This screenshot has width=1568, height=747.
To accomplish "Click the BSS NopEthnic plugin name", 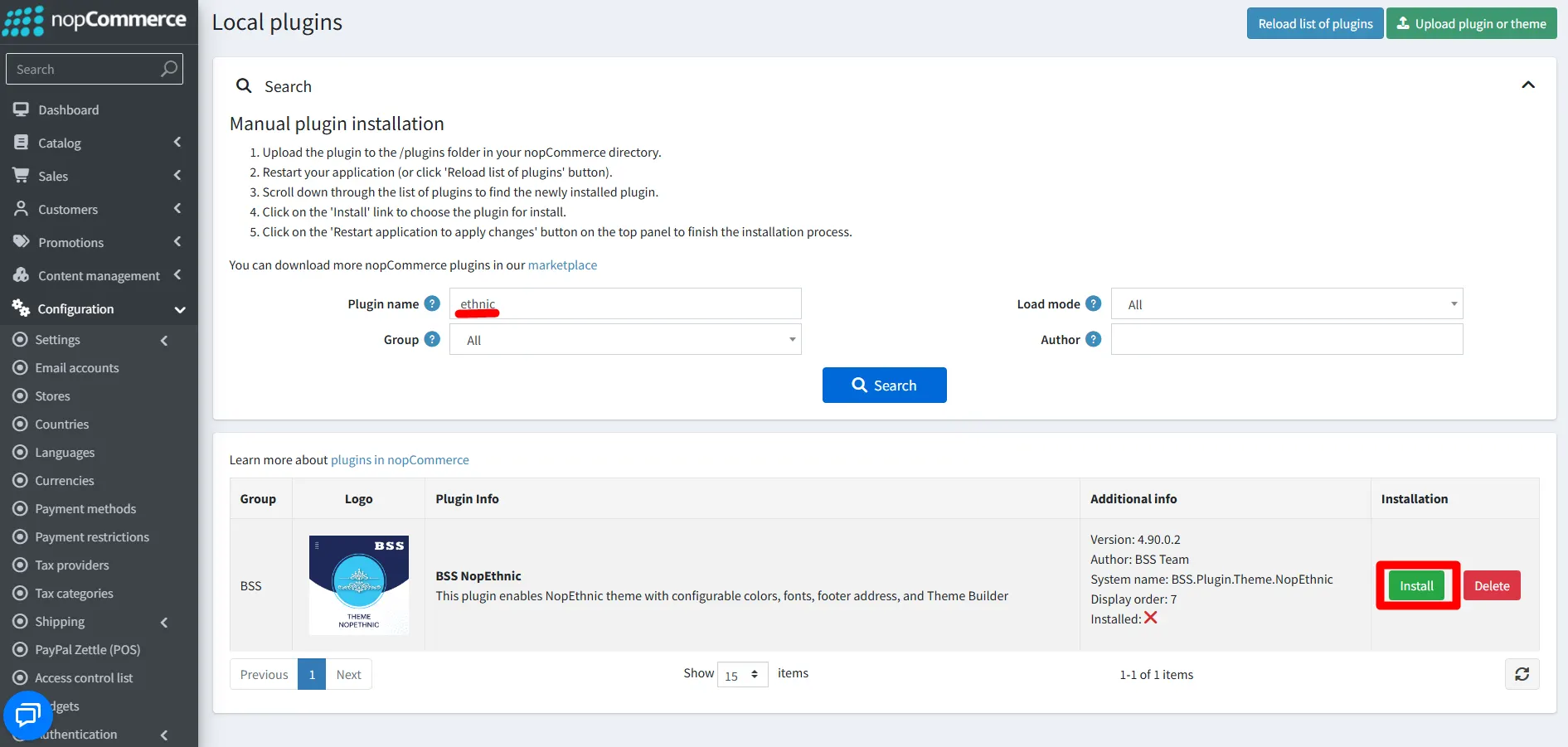I will [478, 575].
